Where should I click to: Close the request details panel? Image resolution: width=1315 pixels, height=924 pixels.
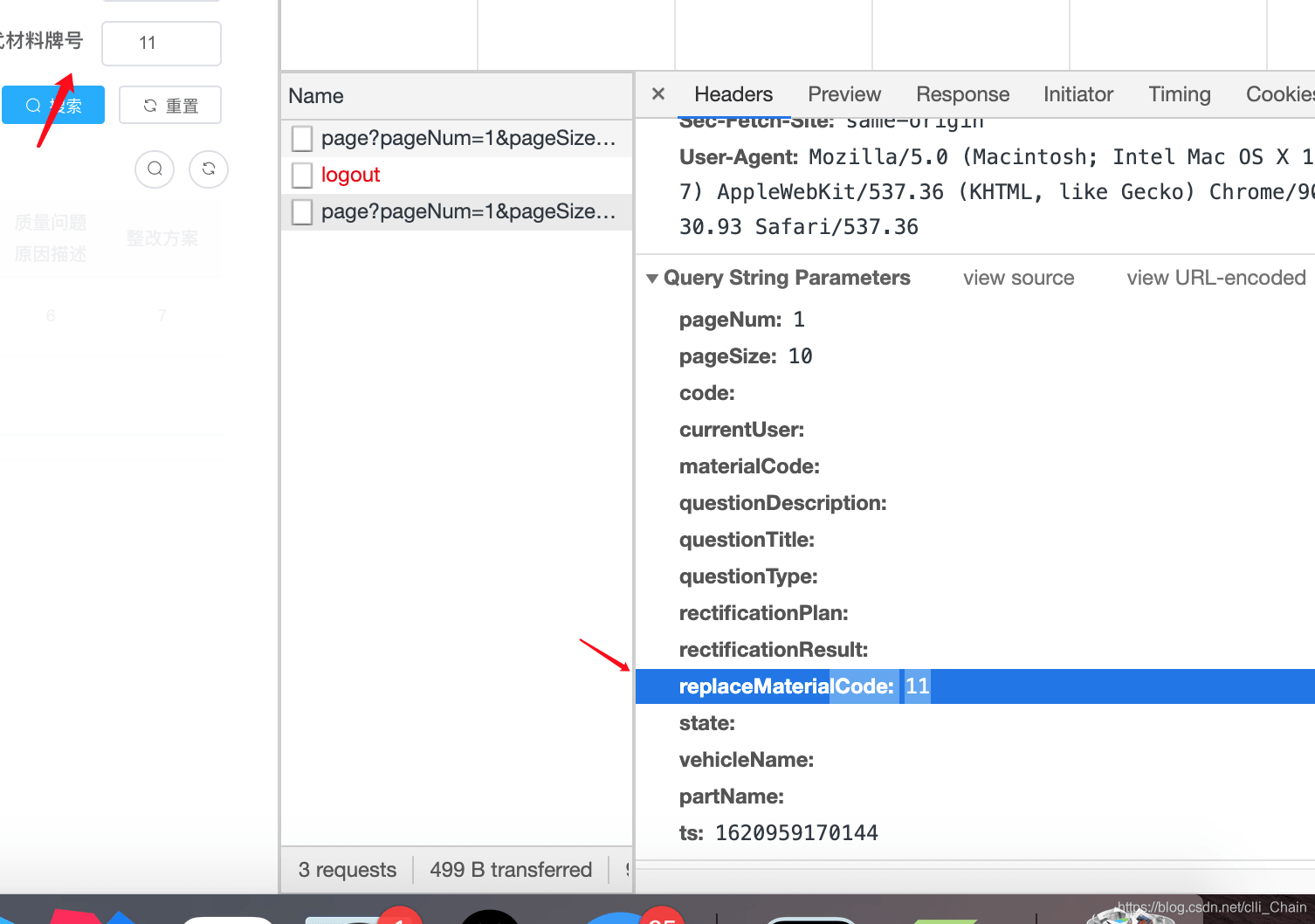tap(658, 93)
